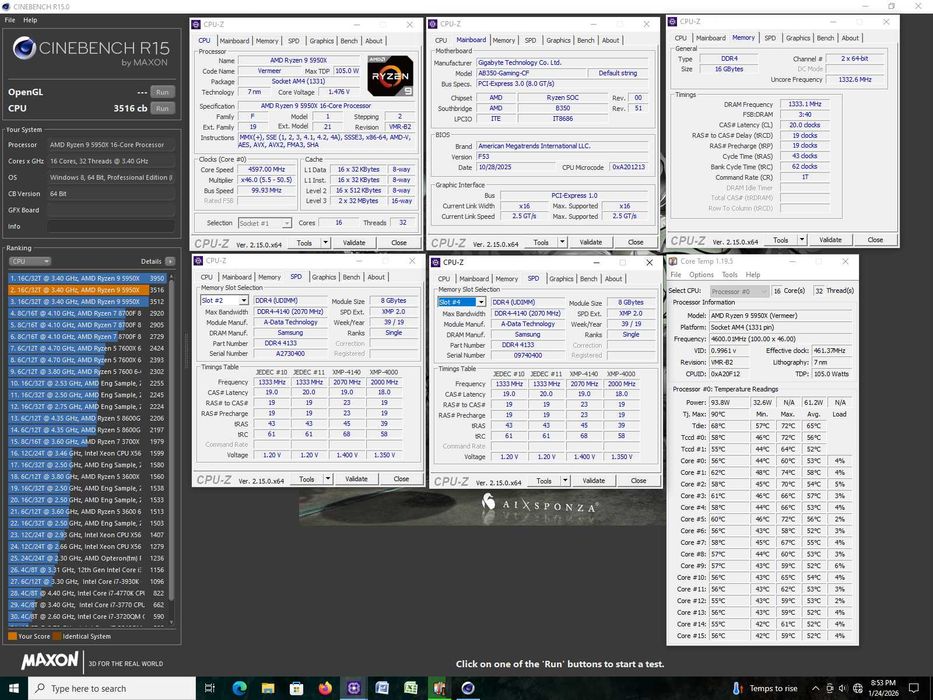Click the Core Speed value 4597.00 MHz

click(266, 170)
